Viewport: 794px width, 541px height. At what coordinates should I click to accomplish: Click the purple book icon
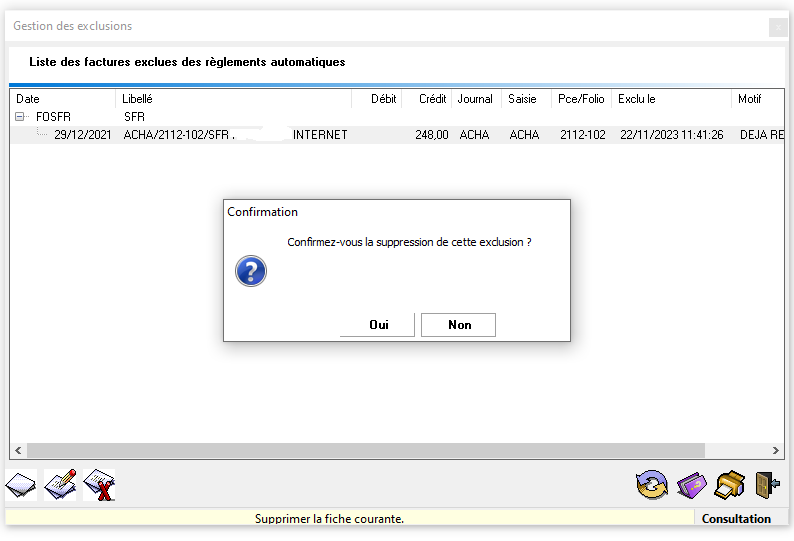coord(691,486)
